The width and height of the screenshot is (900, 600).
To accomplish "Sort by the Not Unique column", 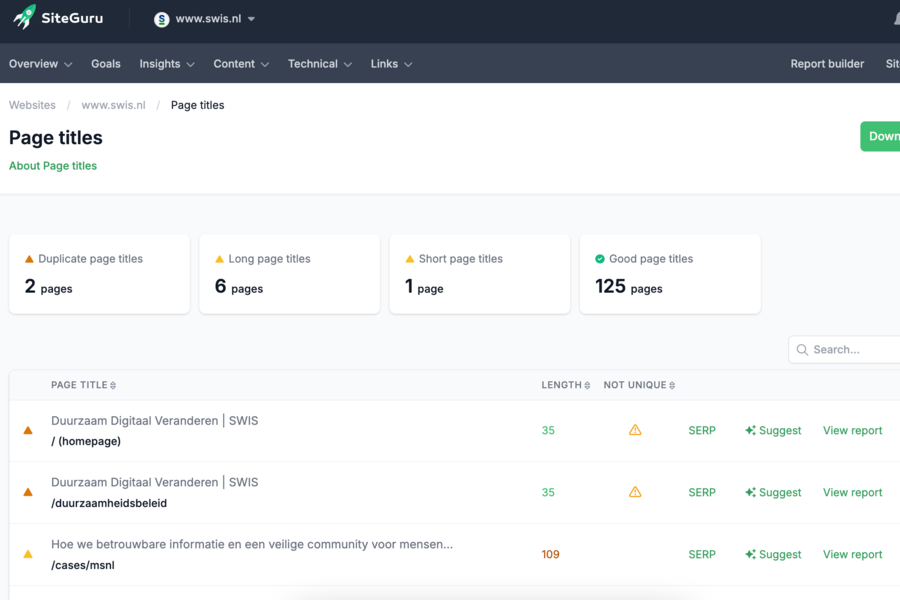I will [x=639, y=385].
